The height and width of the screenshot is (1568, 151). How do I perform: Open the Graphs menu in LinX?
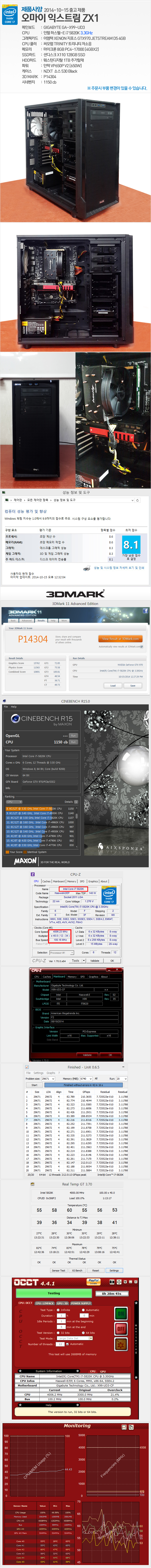pyautogui.click(x=51, y=1073)
